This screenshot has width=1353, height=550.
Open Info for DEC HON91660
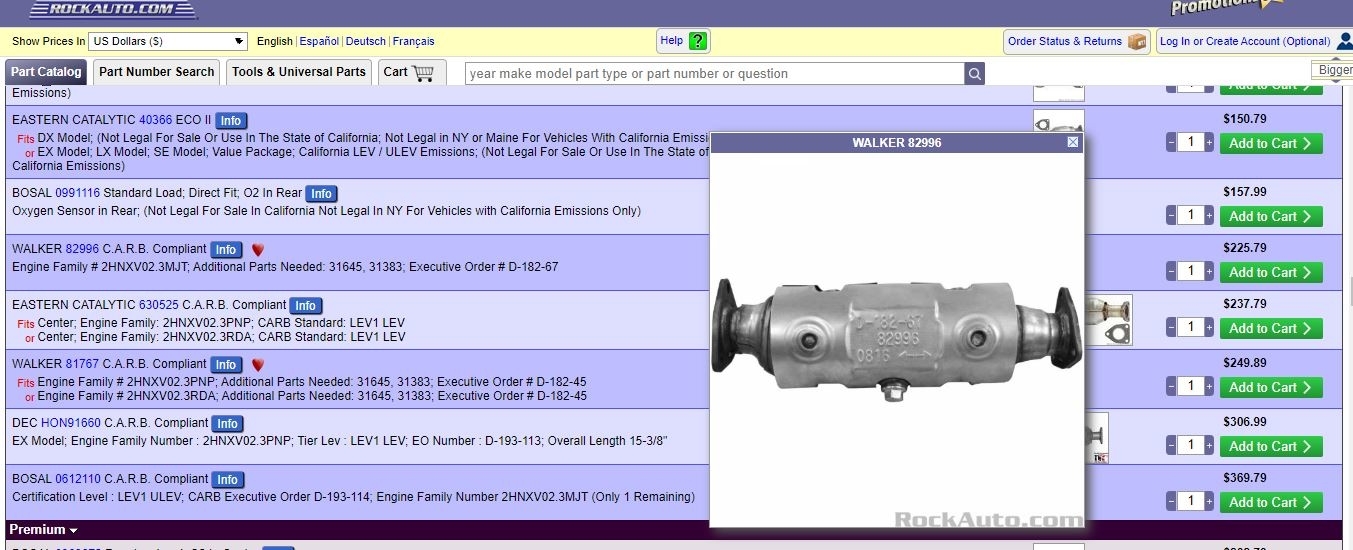coord(227,424)
